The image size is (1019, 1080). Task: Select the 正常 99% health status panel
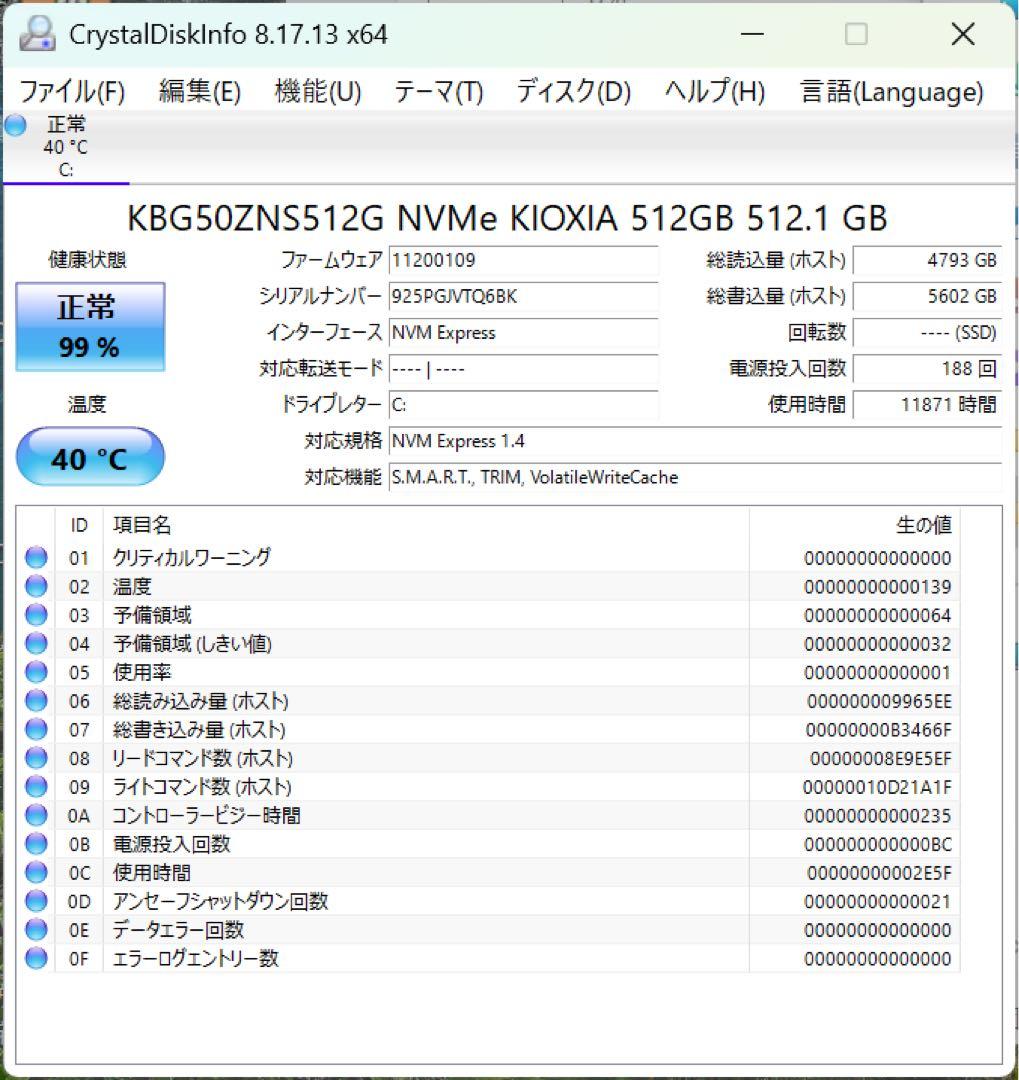89,324
